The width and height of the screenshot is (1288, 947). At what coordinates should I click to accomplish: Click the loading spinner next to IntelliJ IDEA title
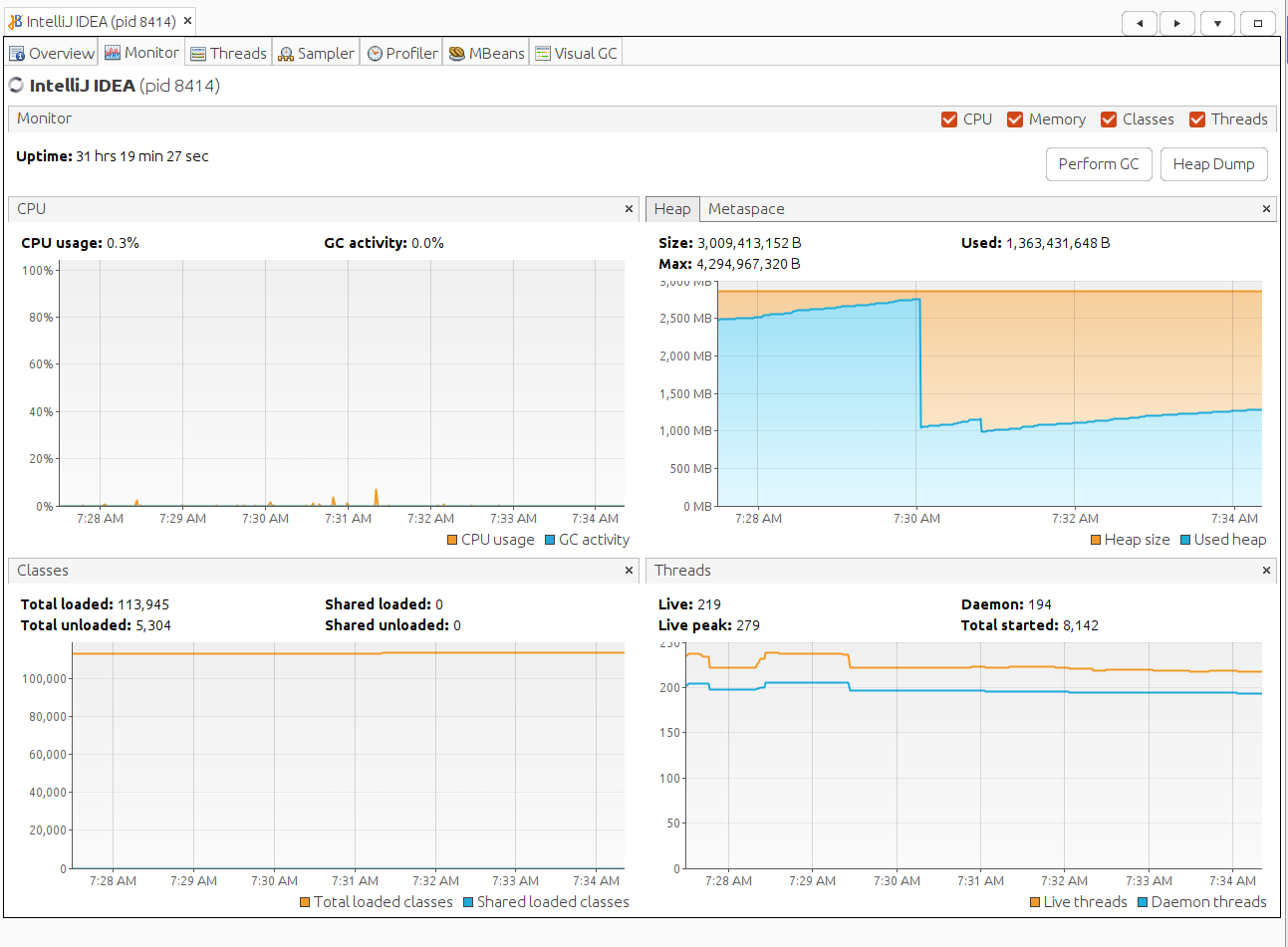16,85
